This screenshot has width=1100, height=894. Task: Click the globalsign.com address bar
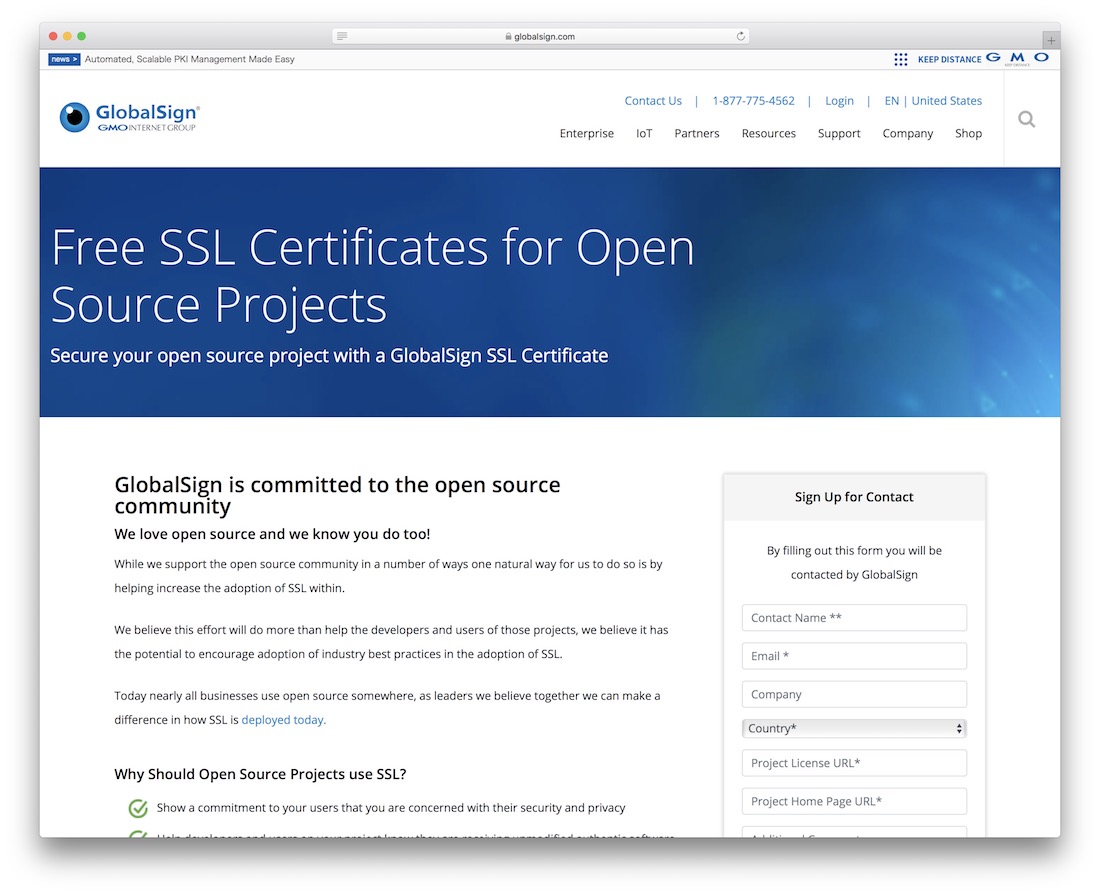coord(540,36)
